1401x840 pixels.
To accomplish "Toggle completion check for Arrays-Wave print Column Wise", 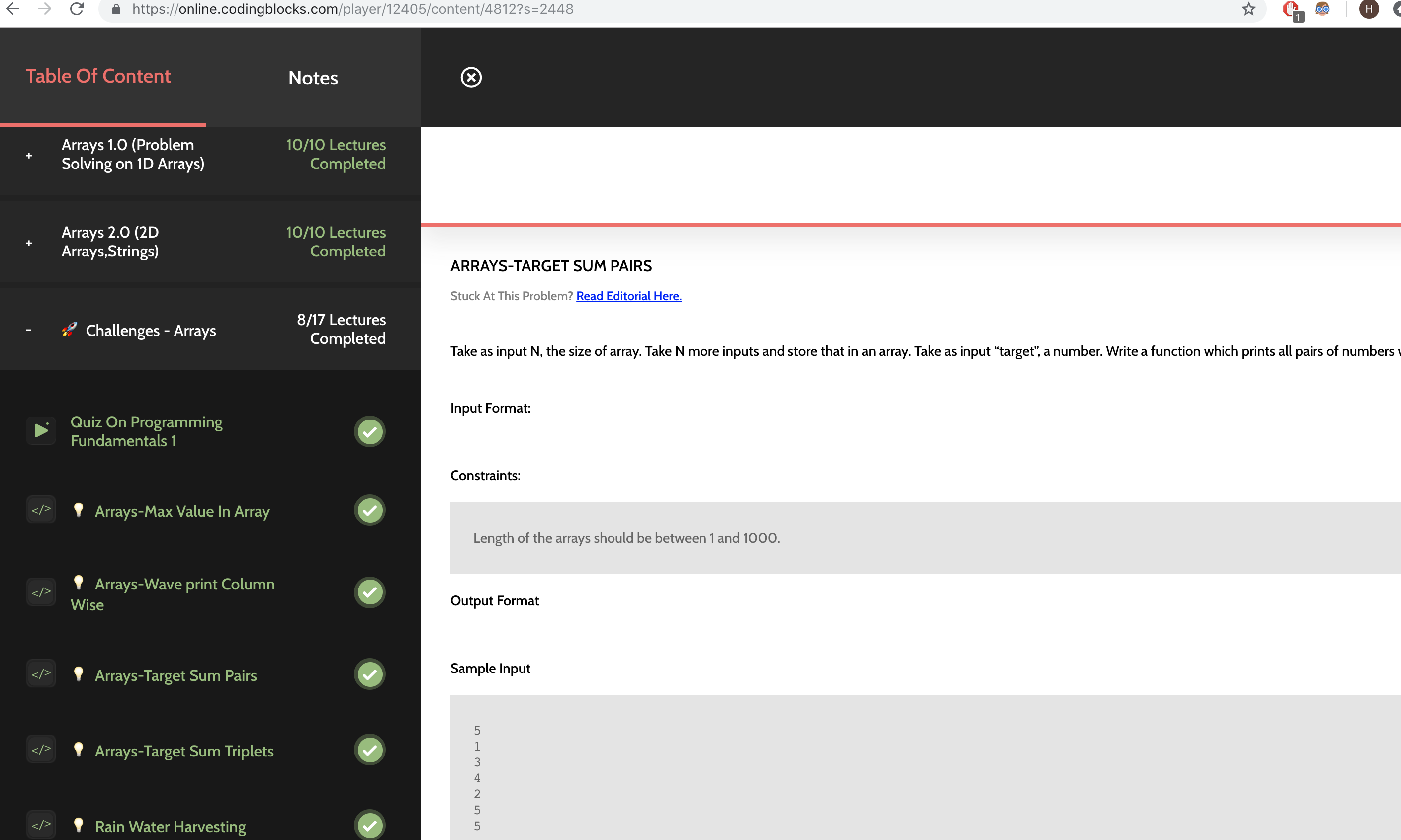I will point(369,592).
